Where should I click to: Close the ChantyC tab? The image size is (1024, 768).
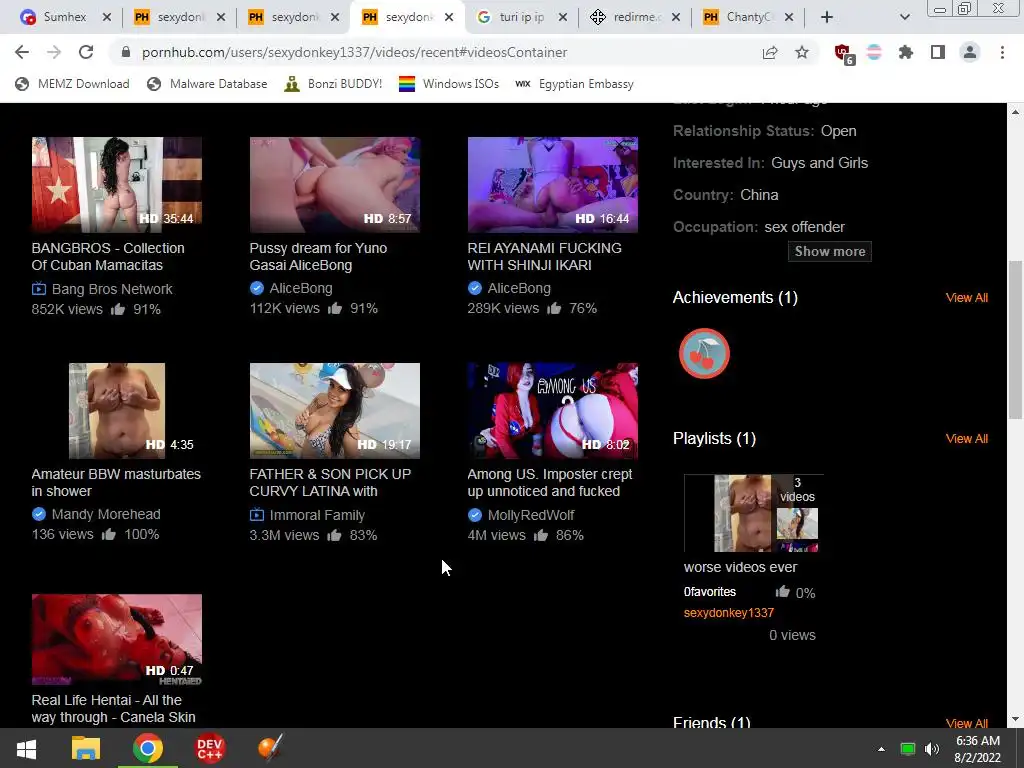click(789, 17)
